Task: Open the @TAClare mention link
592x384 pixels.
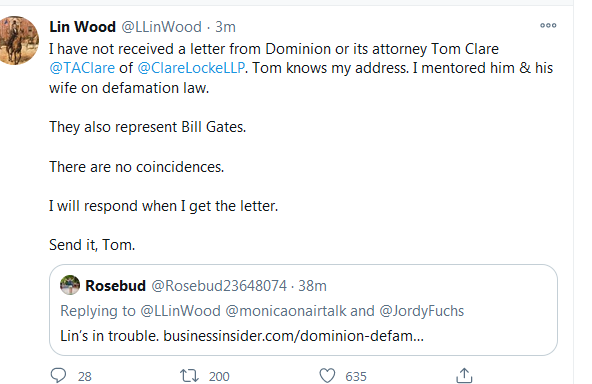Action: [82, 68]
